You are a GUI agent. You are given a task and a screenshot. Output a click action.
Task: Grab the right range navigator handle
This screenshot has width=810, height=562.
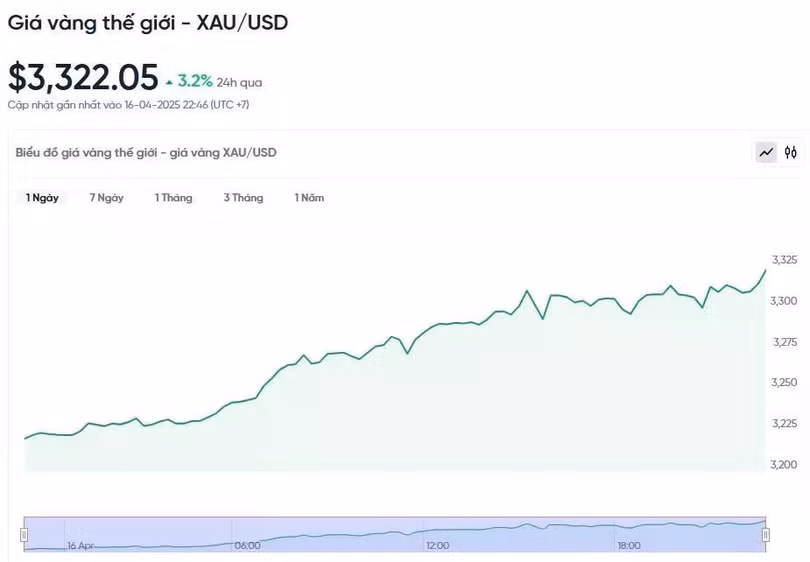pos(766,535)
